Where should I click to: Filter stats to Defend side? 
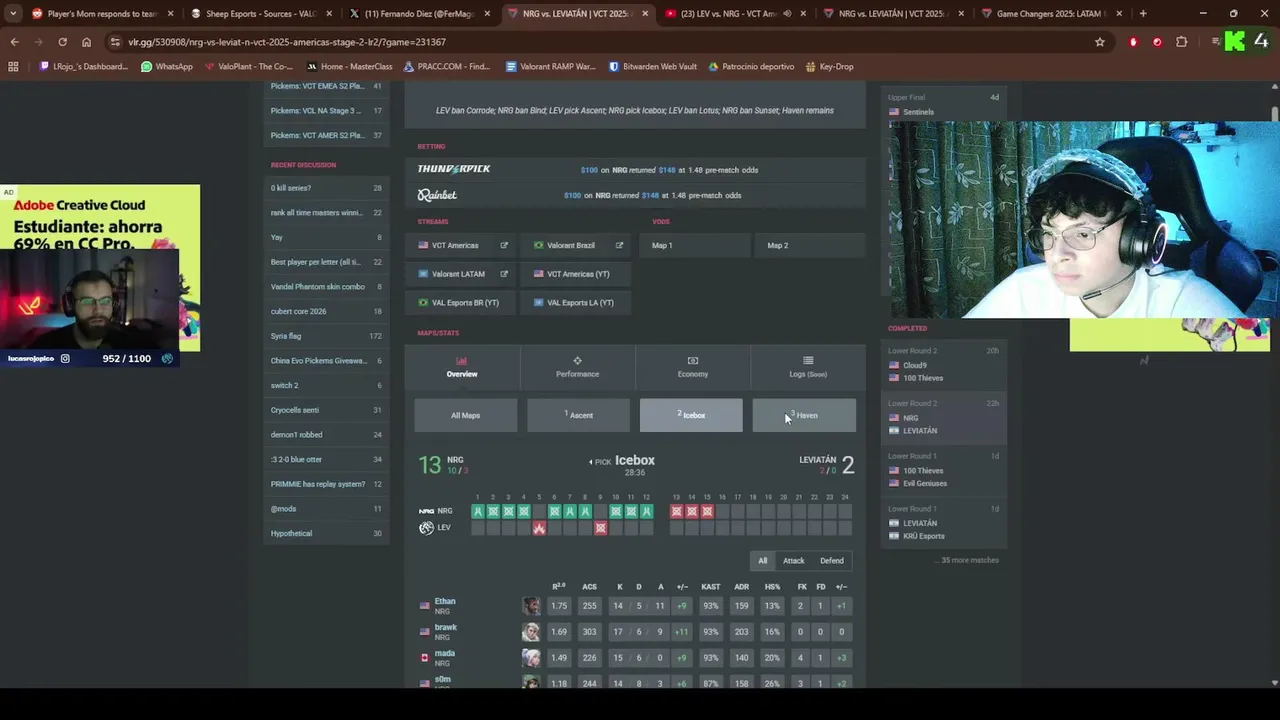coord(832,561)
